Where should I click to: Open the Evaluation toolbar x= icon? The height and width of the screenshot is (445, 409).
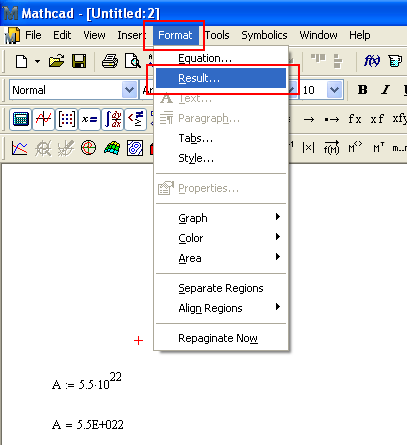pyautogui.click(x=89, y=119)
